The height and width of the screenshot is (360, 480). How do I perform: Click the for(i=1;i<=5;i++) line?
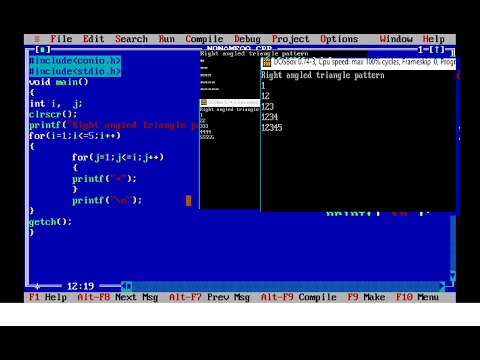75,136
